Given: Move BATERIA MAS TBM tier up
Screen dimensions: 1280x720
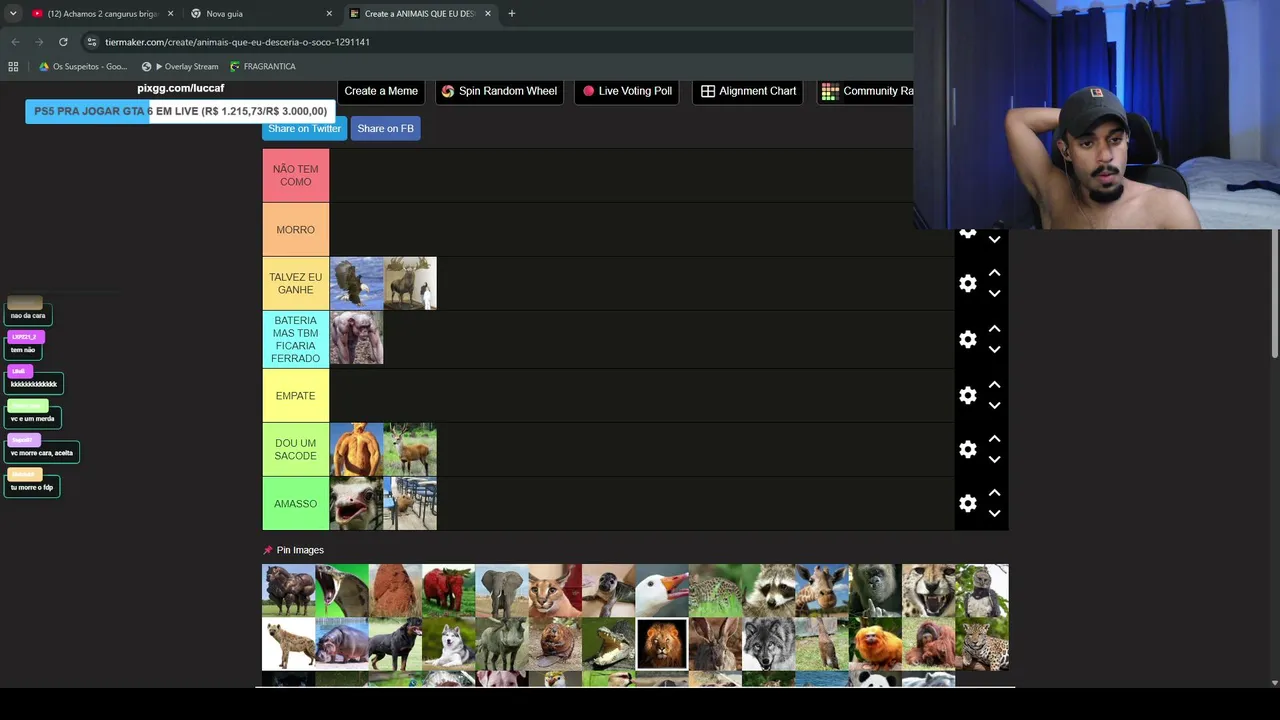Looking at the screenshot, I should (x=994, y=329).
